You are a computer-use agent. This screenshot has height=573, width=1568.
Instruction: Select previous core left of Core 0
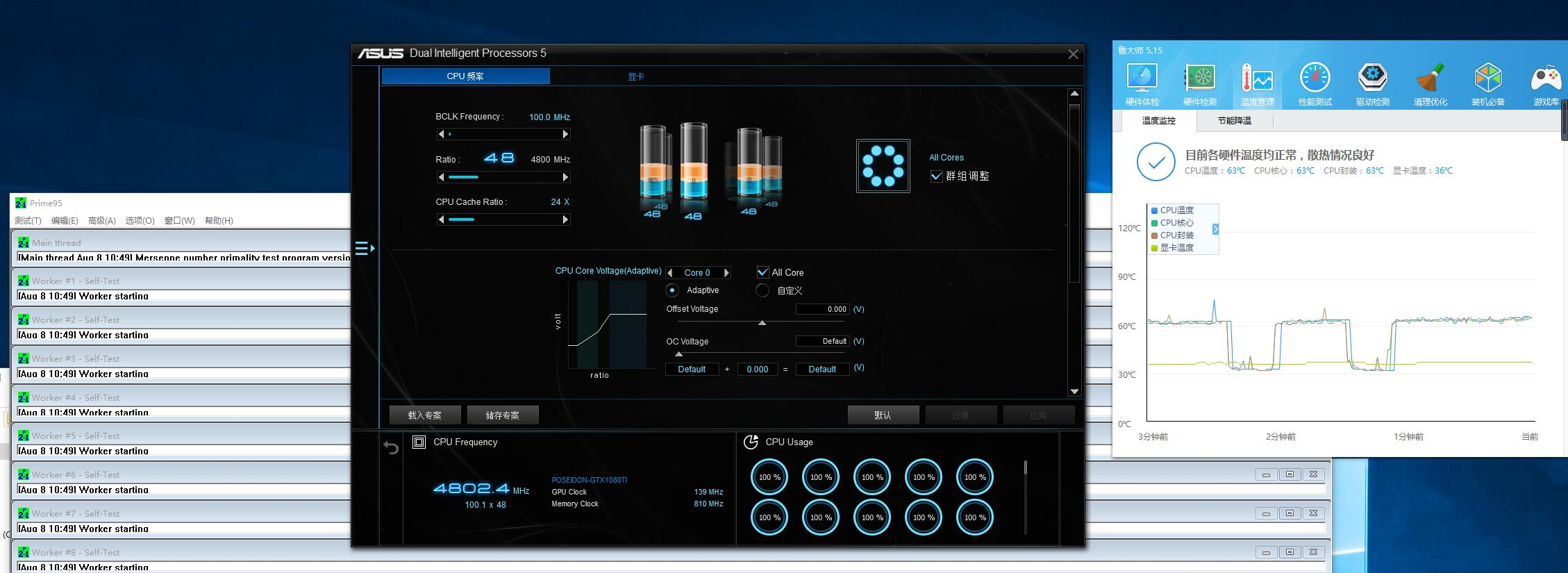(x=670, y=273)
